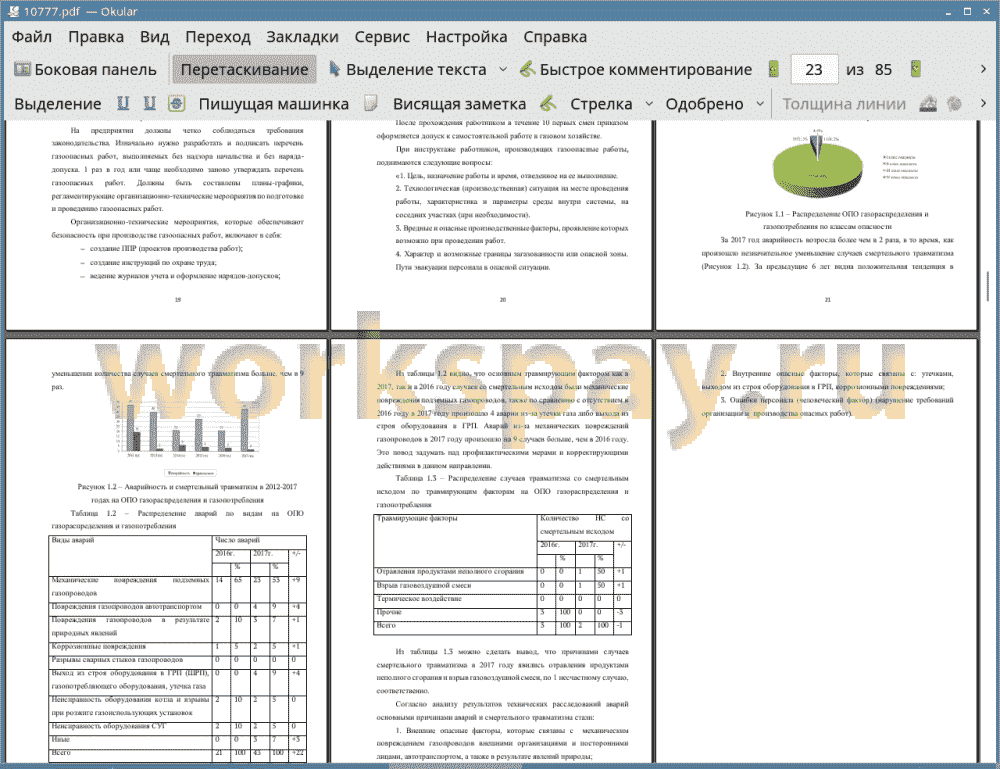Activate the Перетаскивание browse mode

[x=244, y=70]
